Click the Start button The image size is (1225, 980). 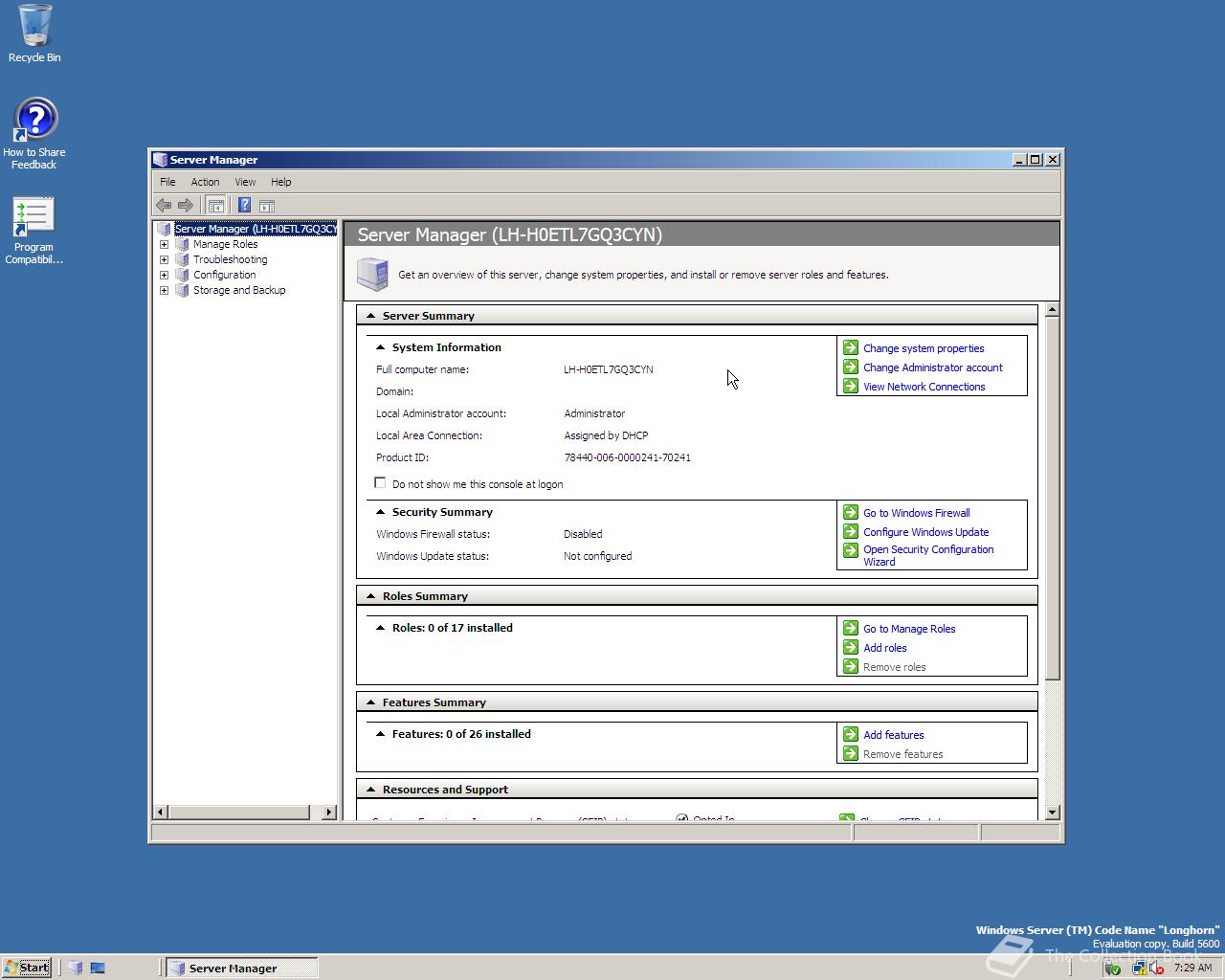27,968
